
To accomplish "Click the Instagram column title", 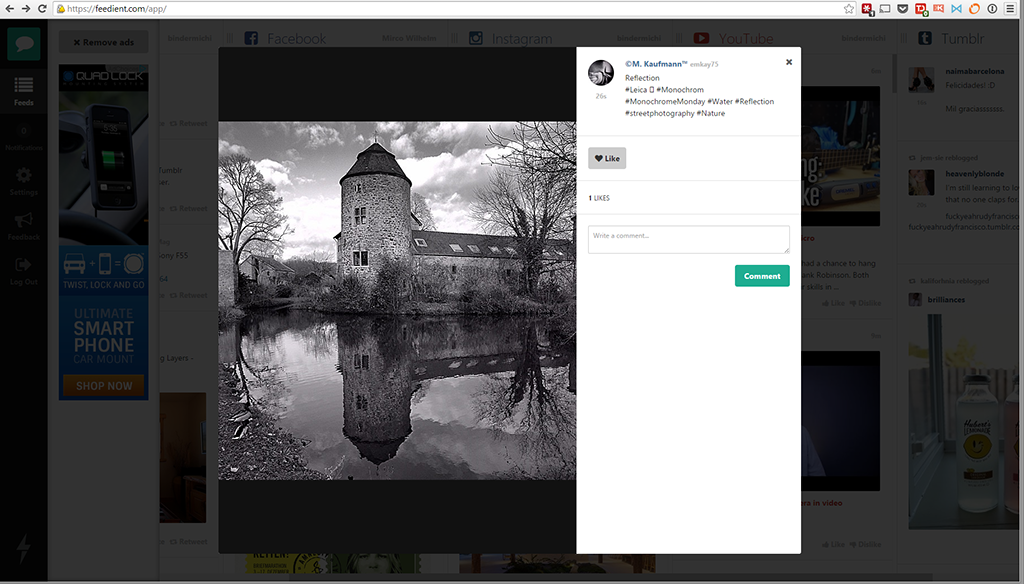I will coord(522,39).
